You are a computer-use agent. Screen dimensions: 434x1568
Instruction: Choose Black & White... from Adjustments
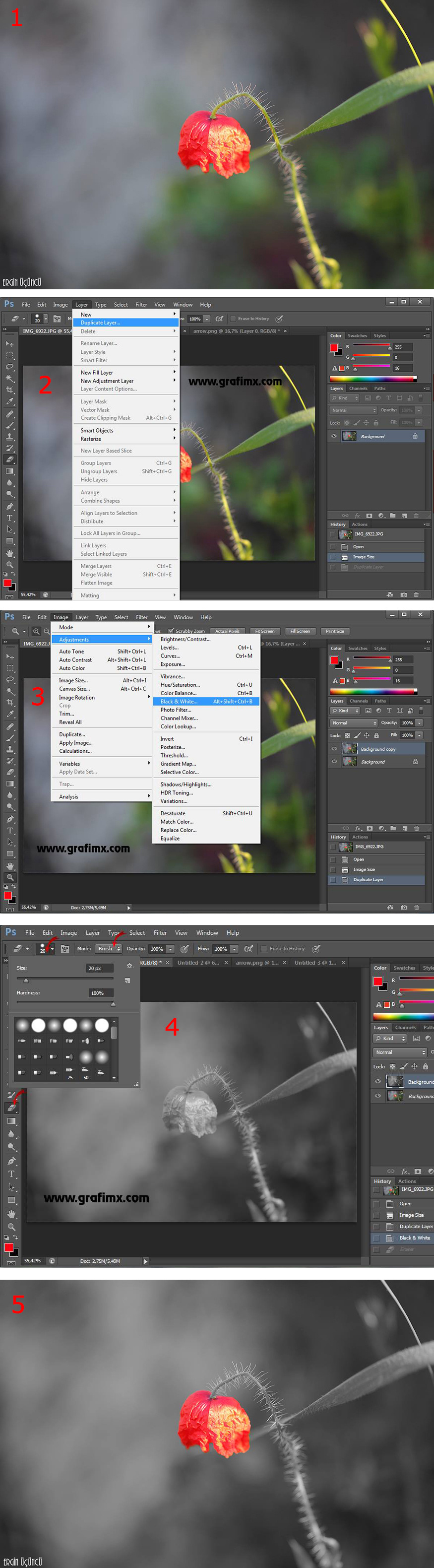click(206, 701)
